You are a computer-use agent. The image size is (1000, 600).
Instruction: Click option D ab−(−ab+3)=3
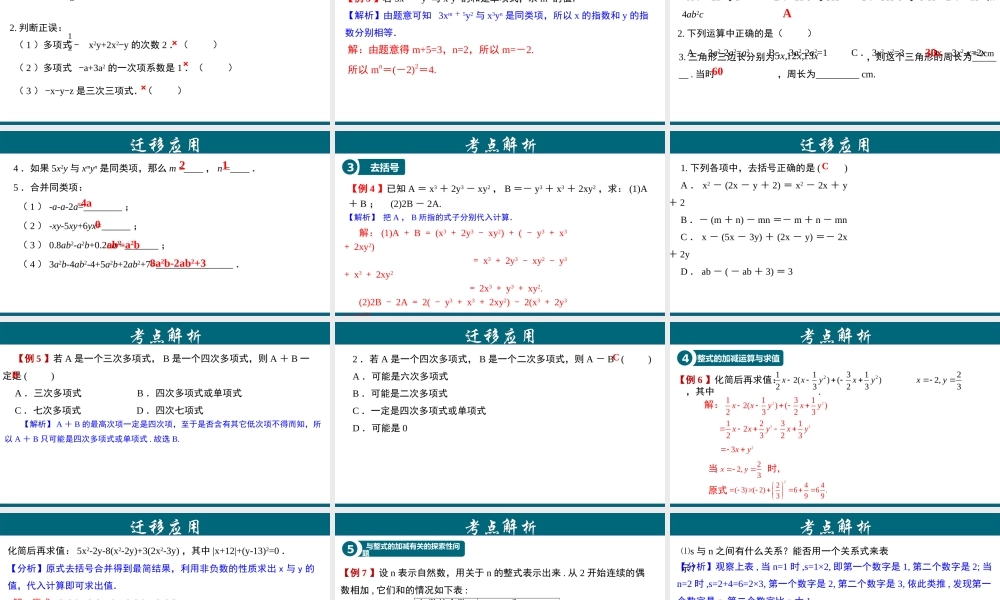[x=737, y=272]
